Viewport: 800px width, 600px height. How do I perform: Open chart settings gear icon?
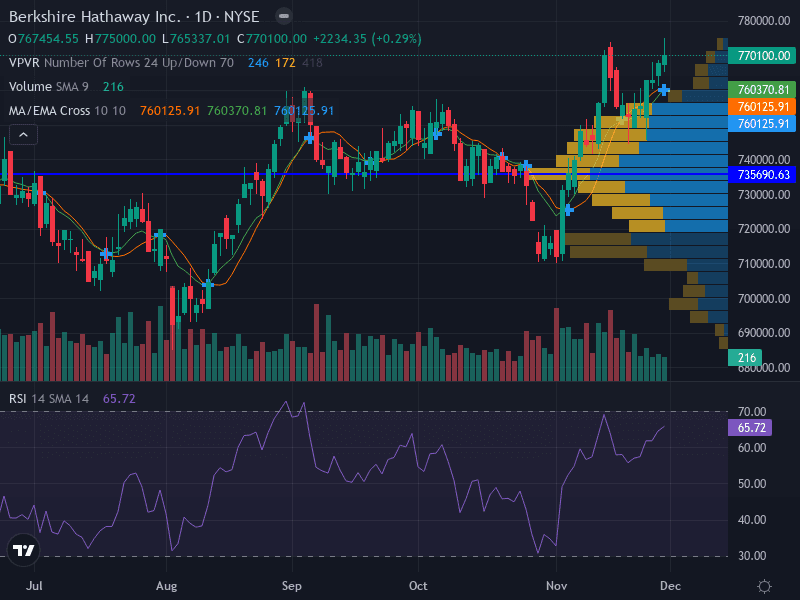coord(764,586)
